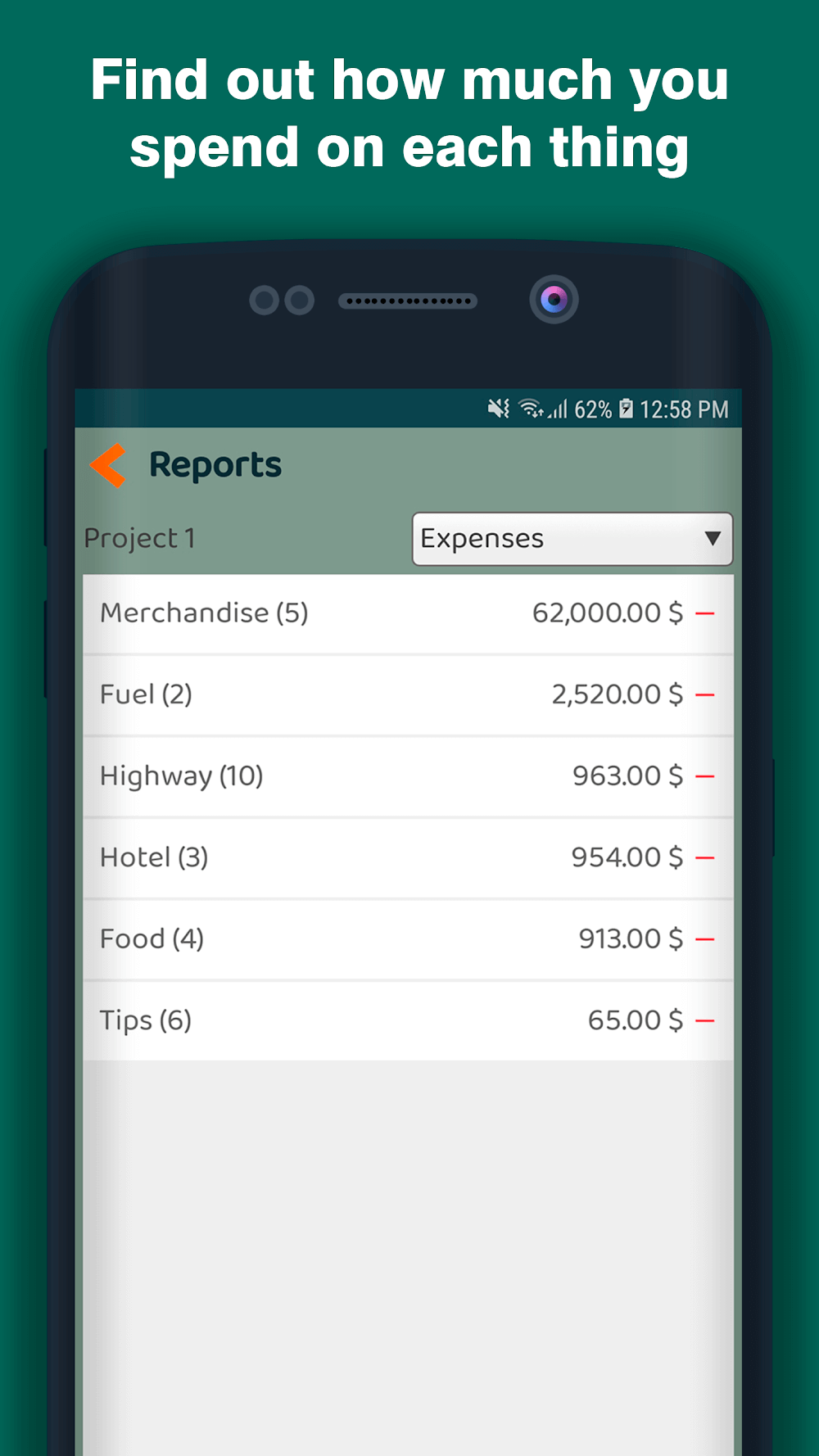Open the Tips (6) entry
The height and width of the screenshot is (1456, 819).
(x=145, y=1020)
